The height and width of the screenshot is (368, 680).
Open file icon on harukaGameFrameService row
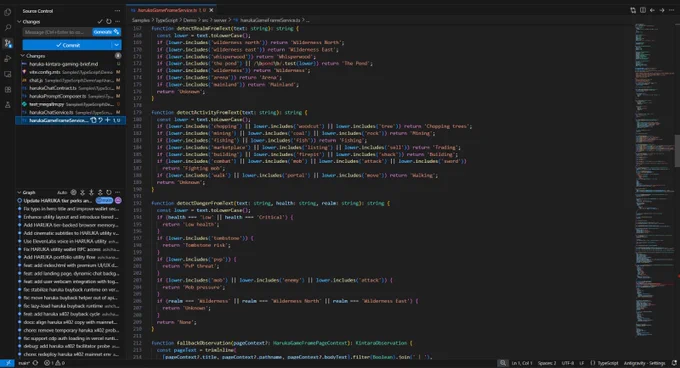click(93, 120)
